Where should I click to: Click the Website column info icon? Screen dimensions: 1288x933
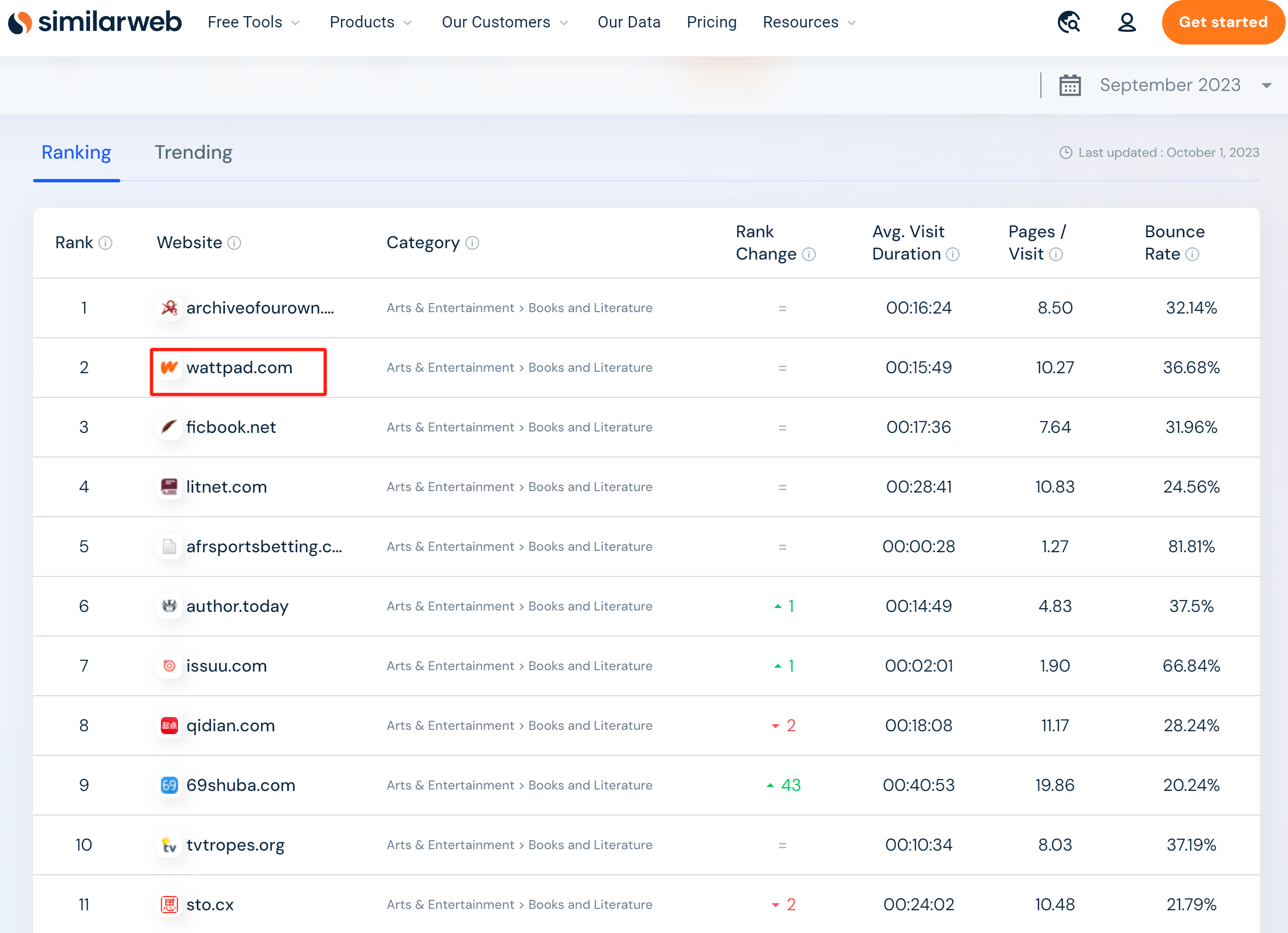(x=234, y=243)
